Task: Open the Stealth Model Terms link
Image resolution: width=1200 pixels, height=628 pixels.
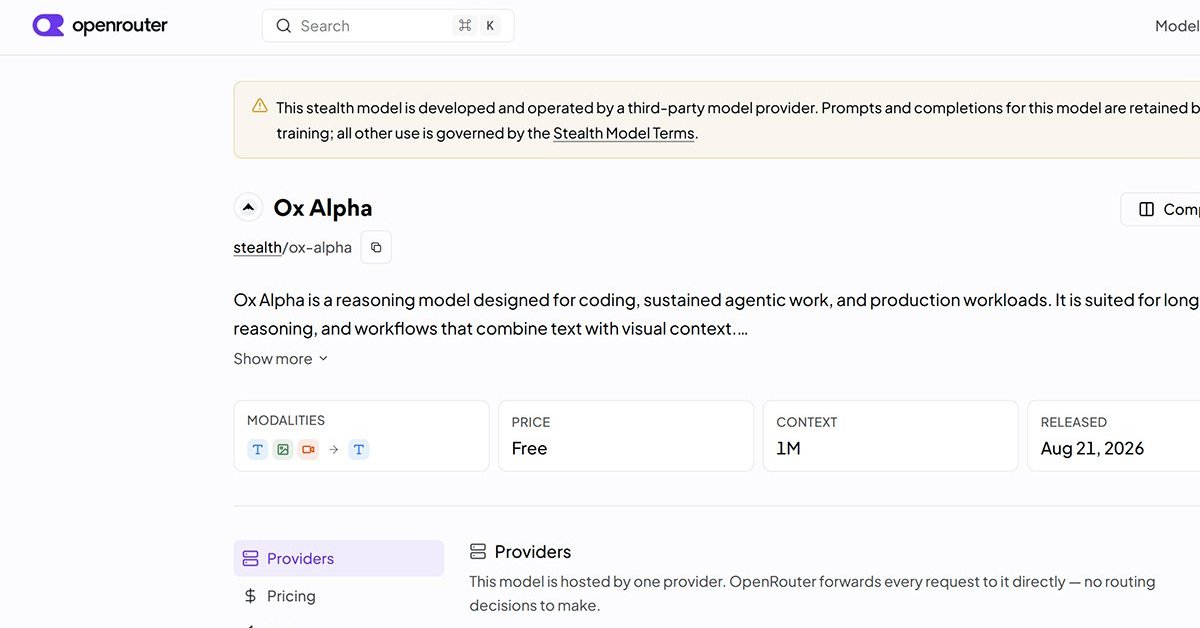Action: coord(624,133)
